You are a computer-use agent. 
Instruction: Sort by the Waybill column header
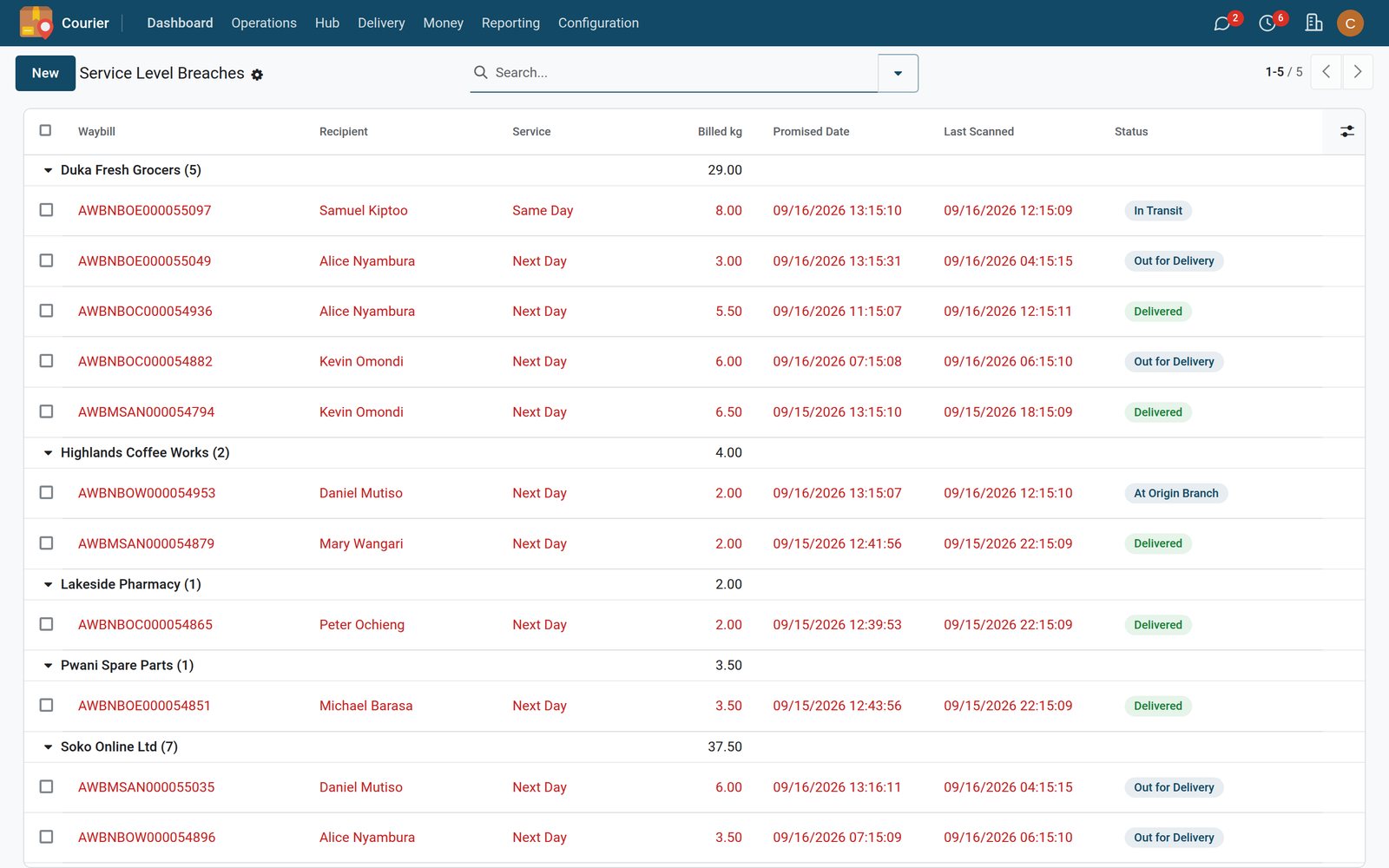tap(96, 132)
